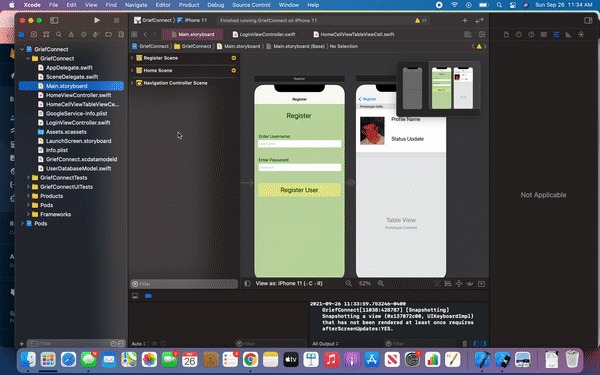Show the History inspector icon
The image size is (600, 375).
click(x=518, y=34)
